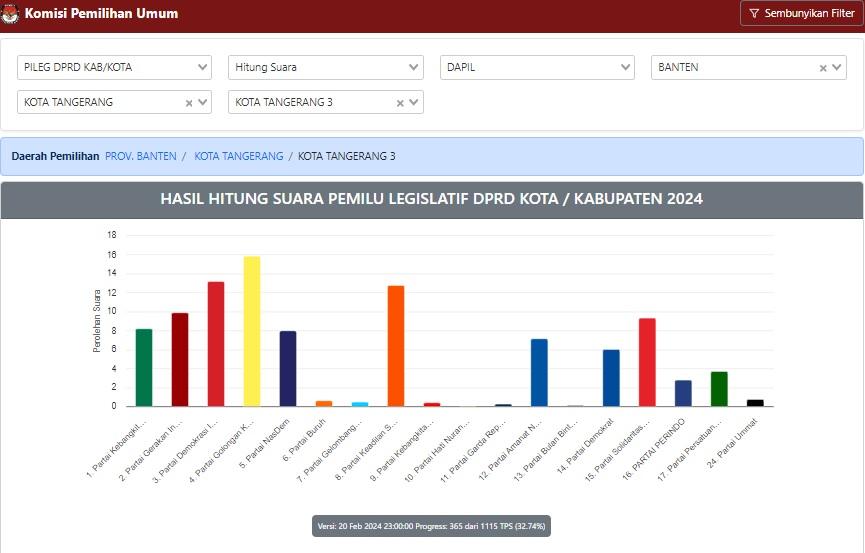Open the Hitung Suara dropdown

[325, 67]
